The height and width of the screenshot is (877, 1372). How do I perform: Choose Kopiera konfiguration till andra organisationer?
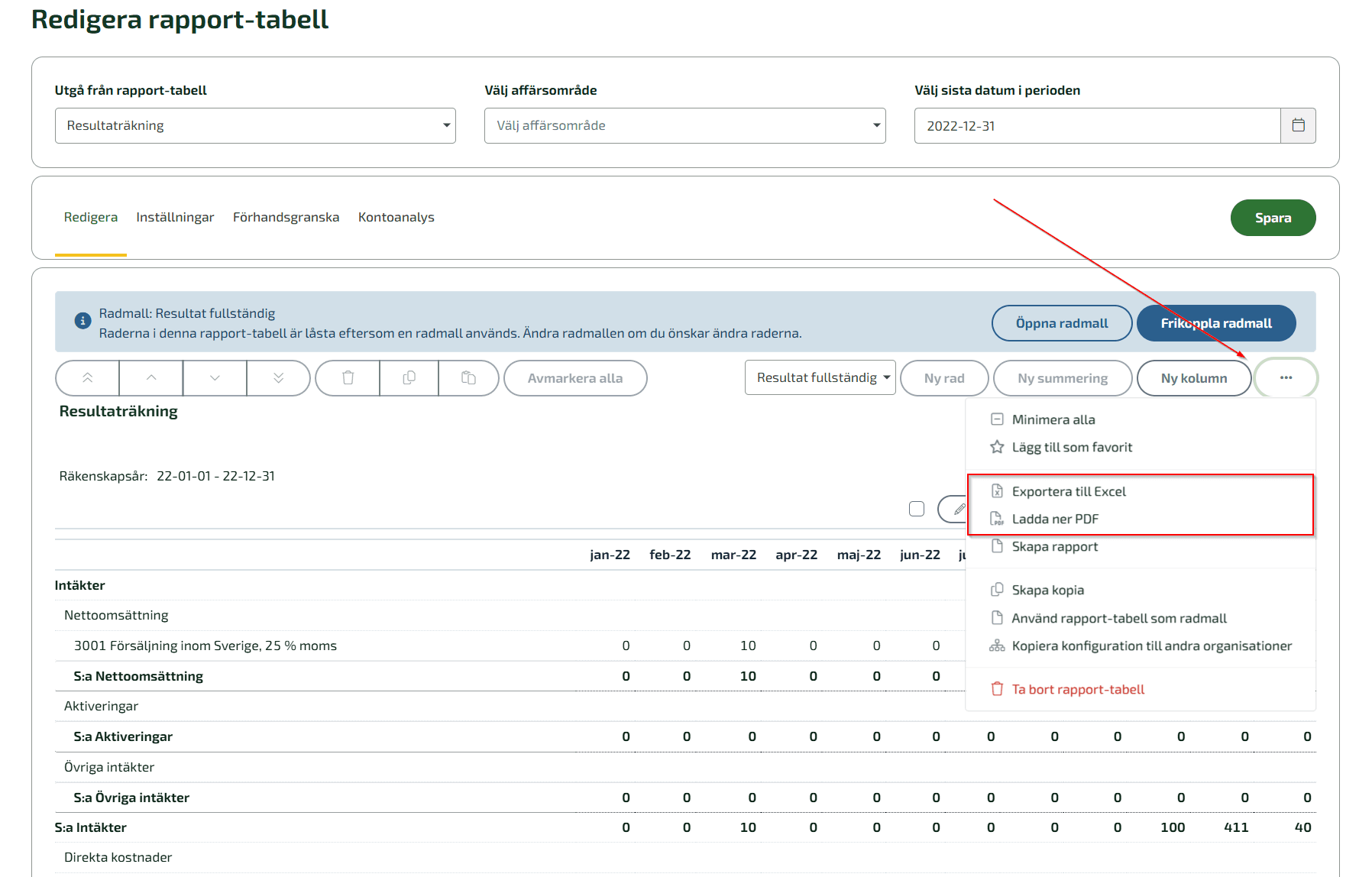[x=1141, y=646]
